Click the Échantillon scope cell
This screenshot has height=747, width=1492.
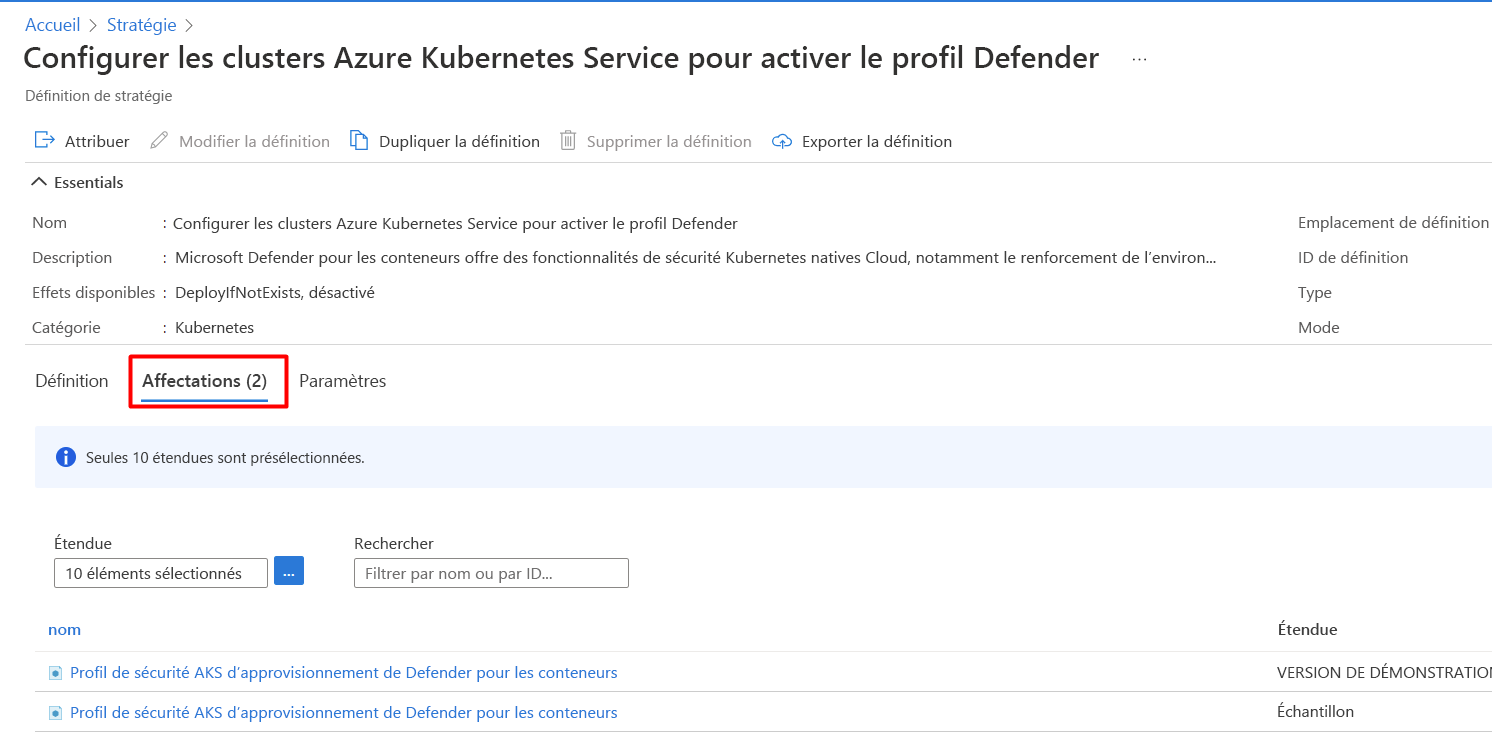(1315, 712)
